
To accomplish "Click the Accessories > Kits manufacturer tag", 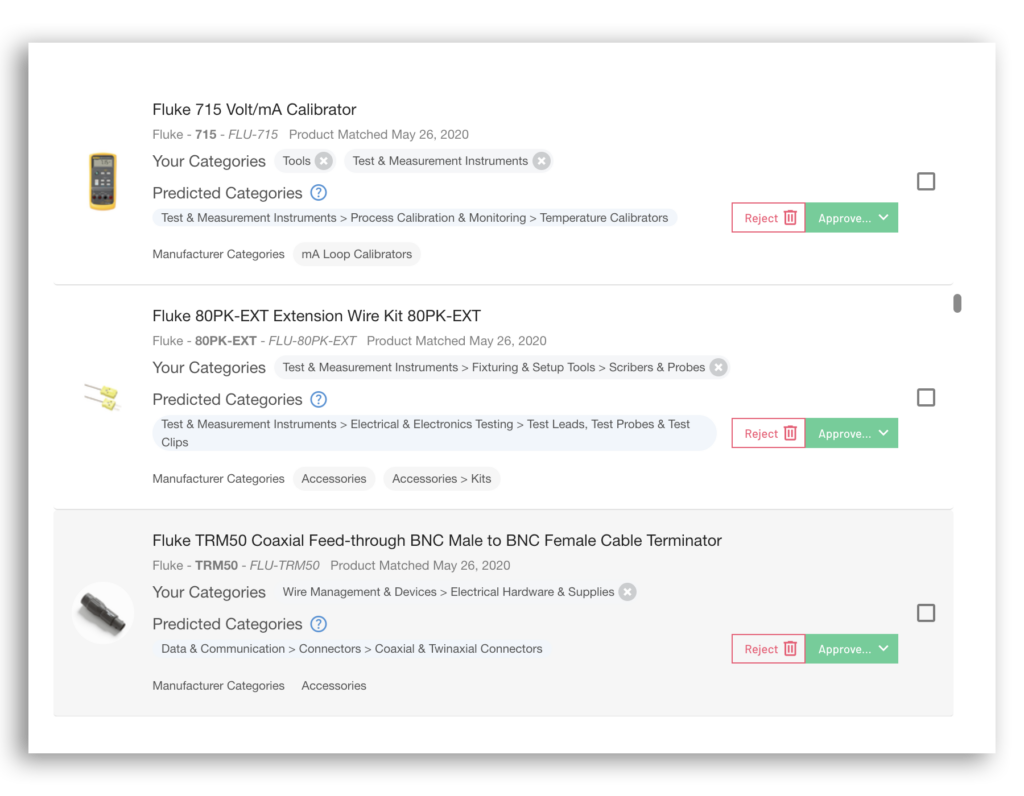I will coord(441,479).
